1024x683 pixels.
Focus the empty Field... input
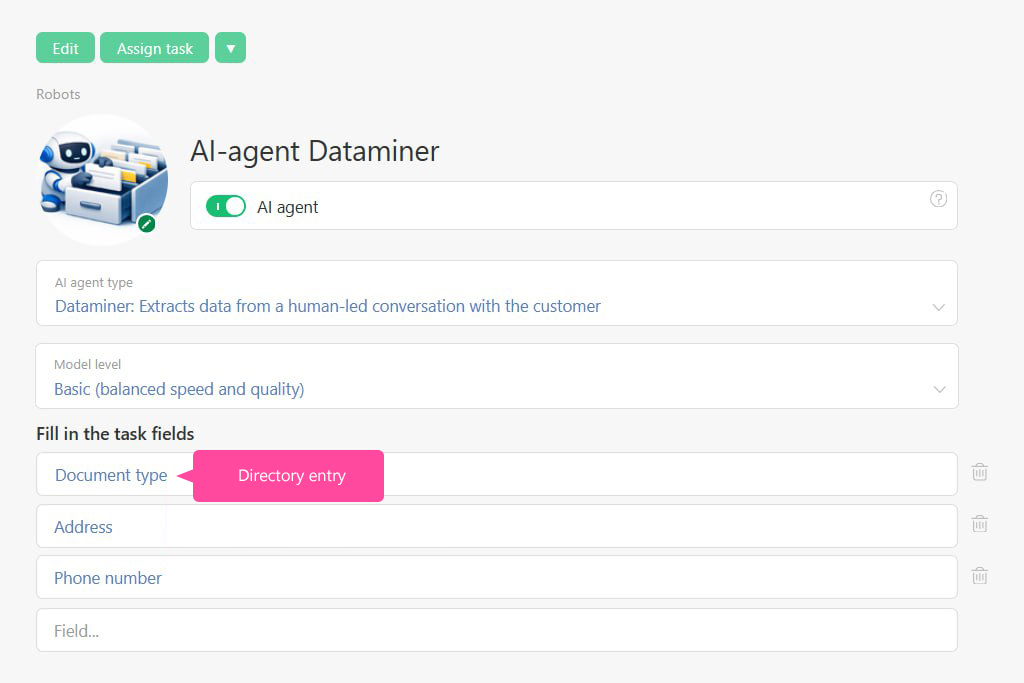[496, 631]
